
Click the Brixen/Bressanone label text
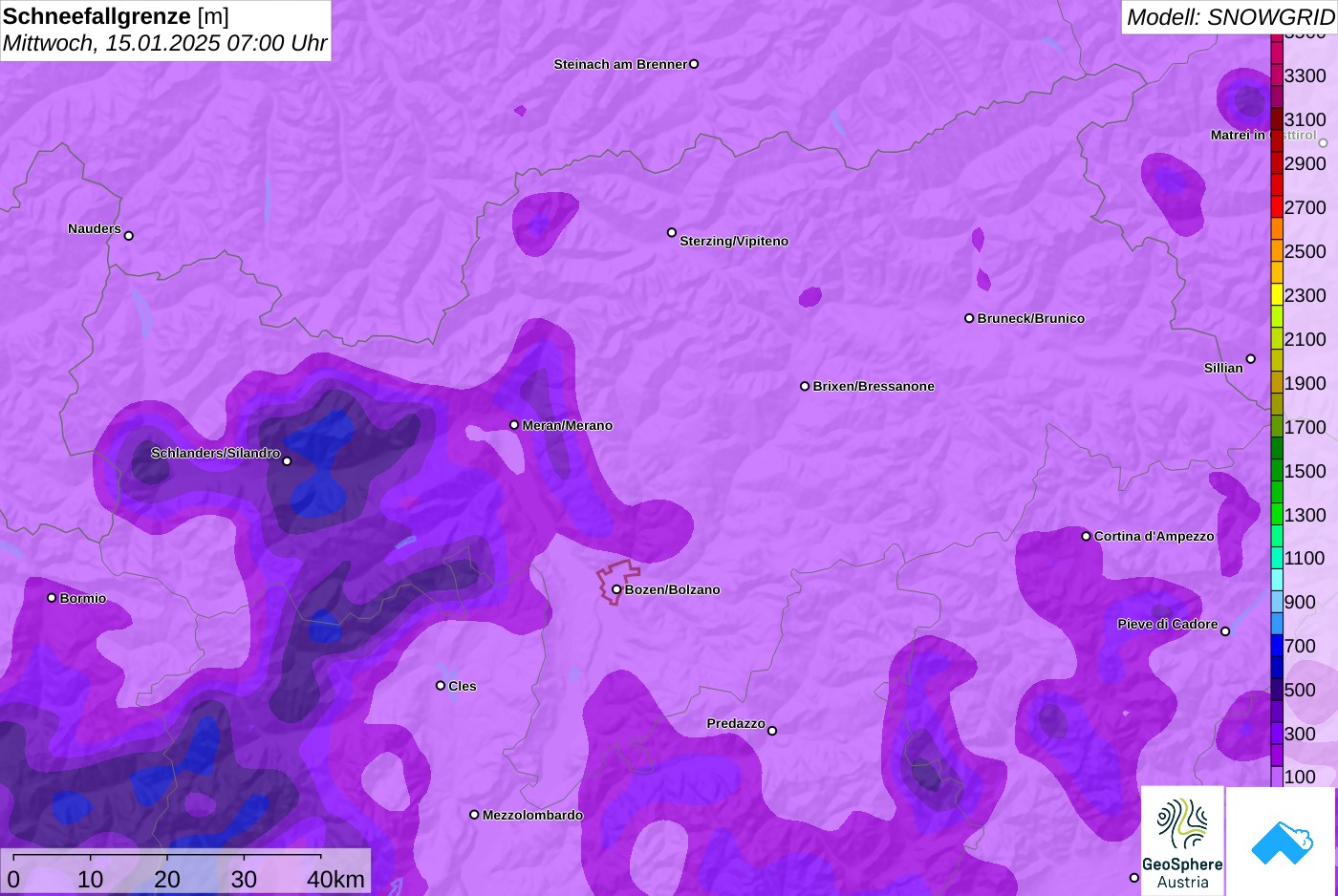[874, 386]
